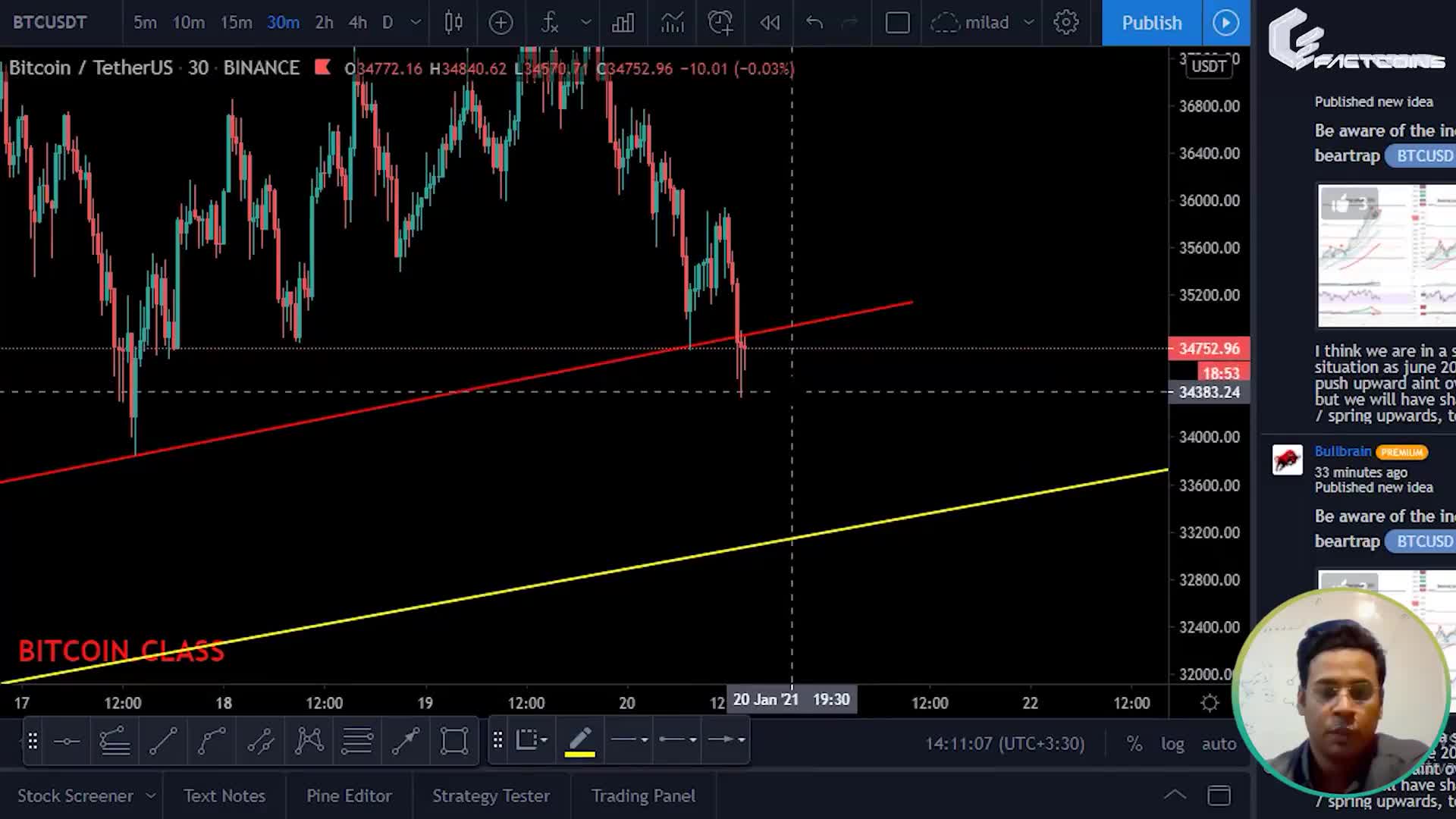Click the horizontal line tool
This screenshot has height=819, width=1456.
67,740
